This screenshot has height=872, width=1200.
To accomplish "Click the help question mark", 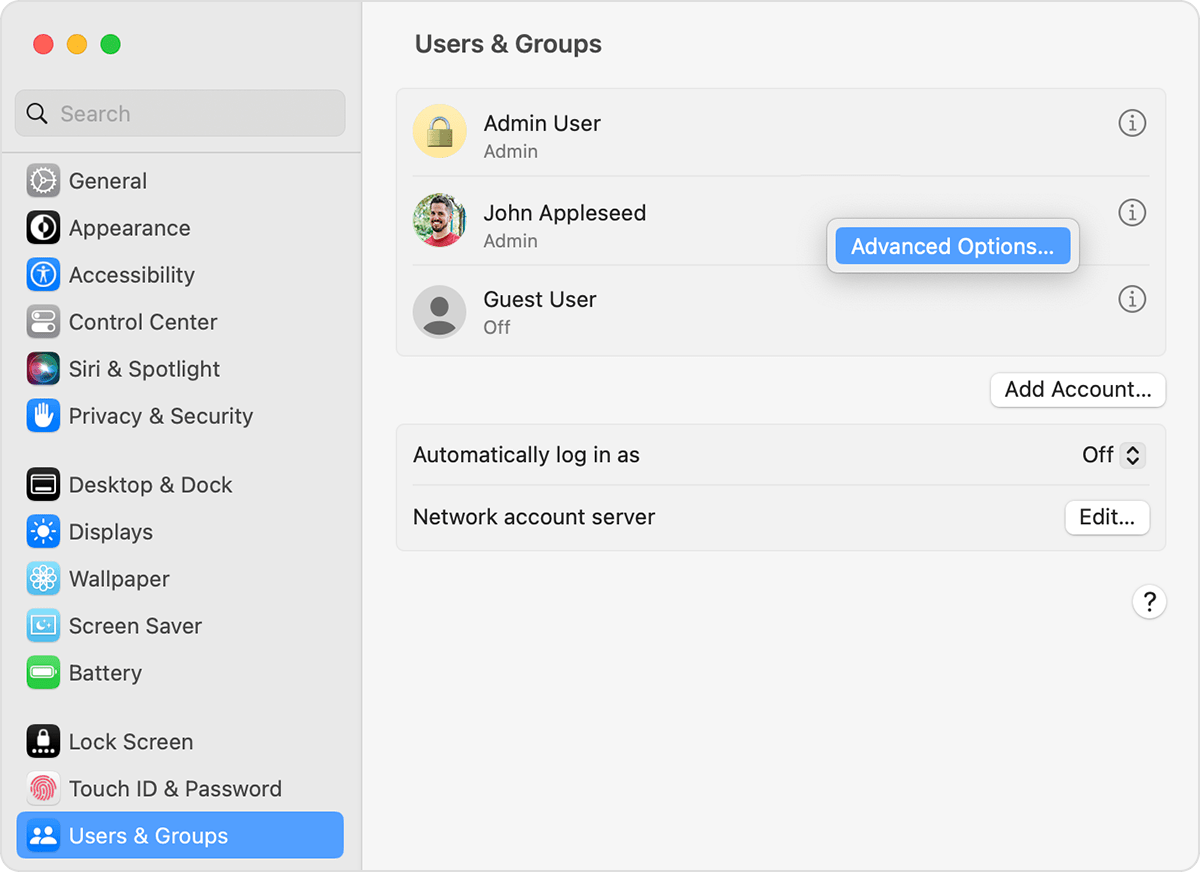I will pyautogui.click(x=1150, y=602).
